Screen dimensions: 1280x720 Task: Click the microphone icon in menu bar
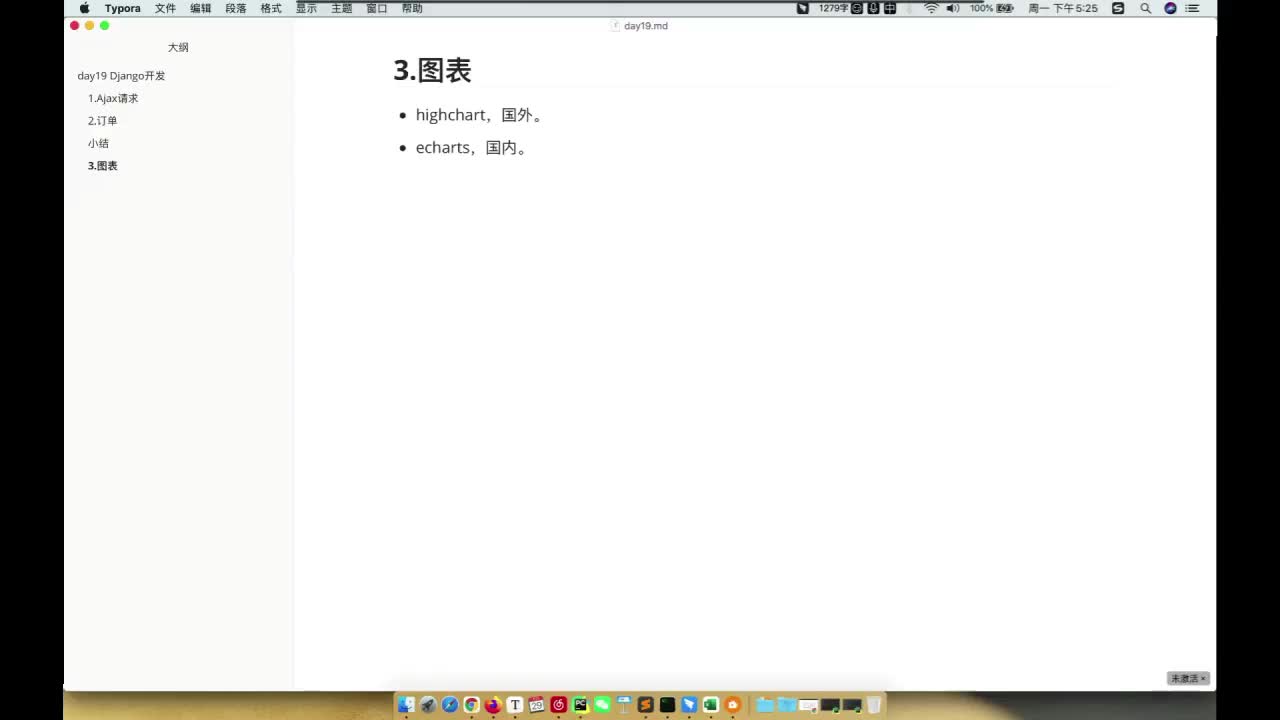click(x=873, y=8)
